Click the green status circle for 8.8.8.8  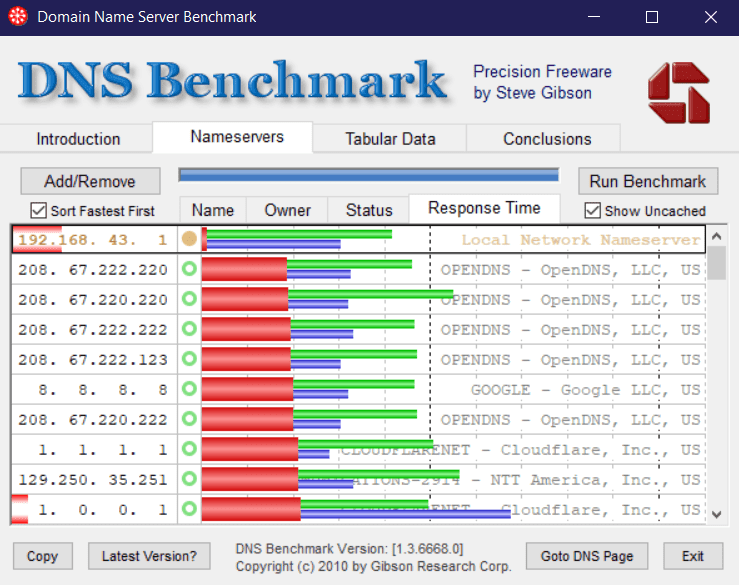[x=189, y=389]
